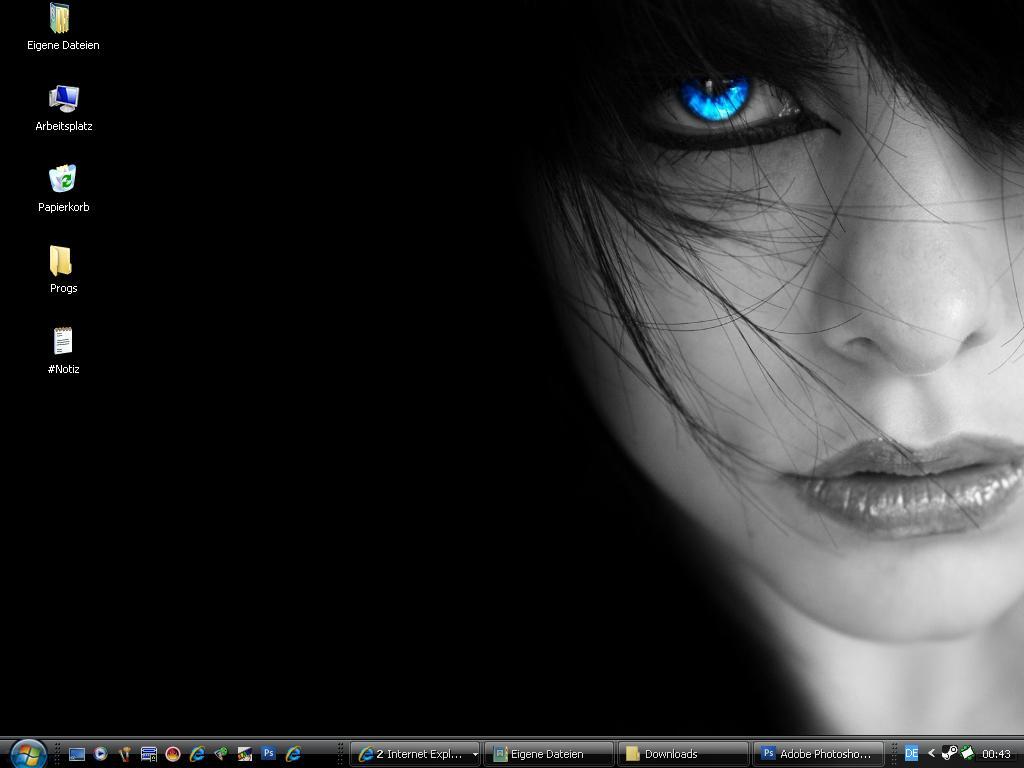The image size is (1024, 768).
Task: Launch Photoshop from the quick launch bar
Action: pyautogui.click(x=268, y=754)
